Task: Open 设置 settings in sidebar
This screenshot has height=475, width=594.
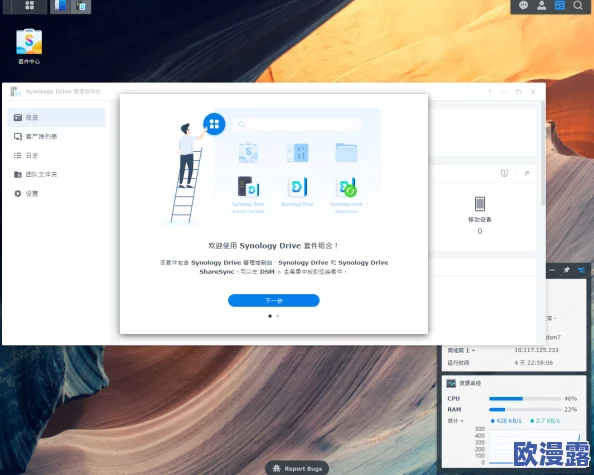Action: [56, 194]
